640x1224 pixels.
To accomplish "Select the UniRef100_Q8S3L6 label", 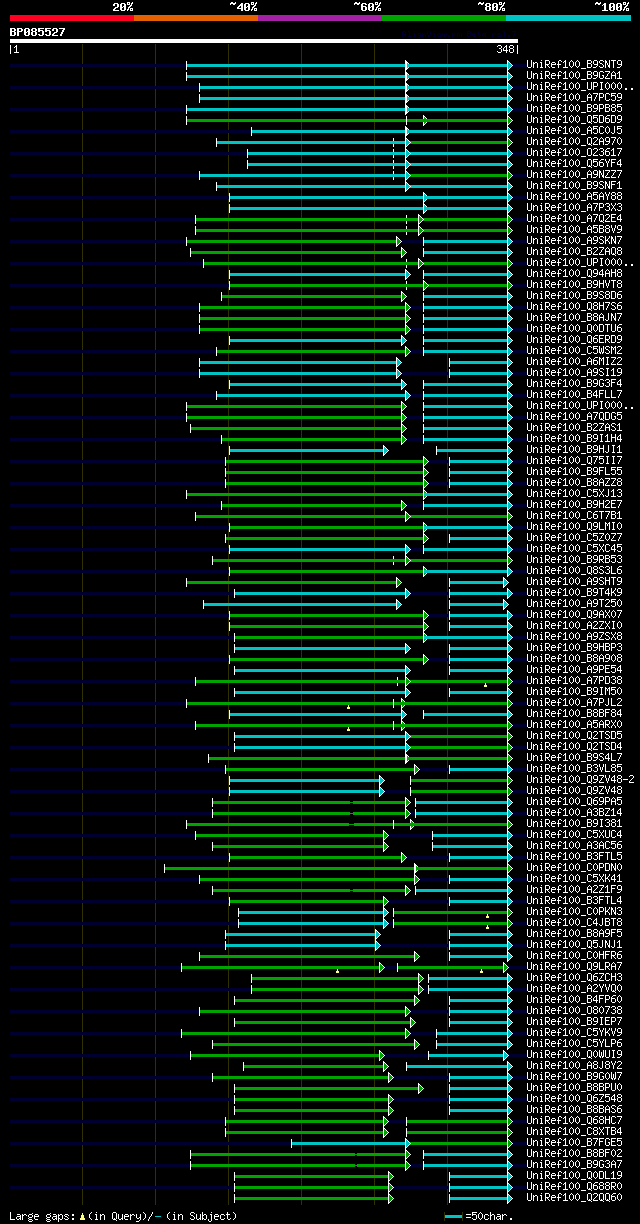I will pos(574,570).
